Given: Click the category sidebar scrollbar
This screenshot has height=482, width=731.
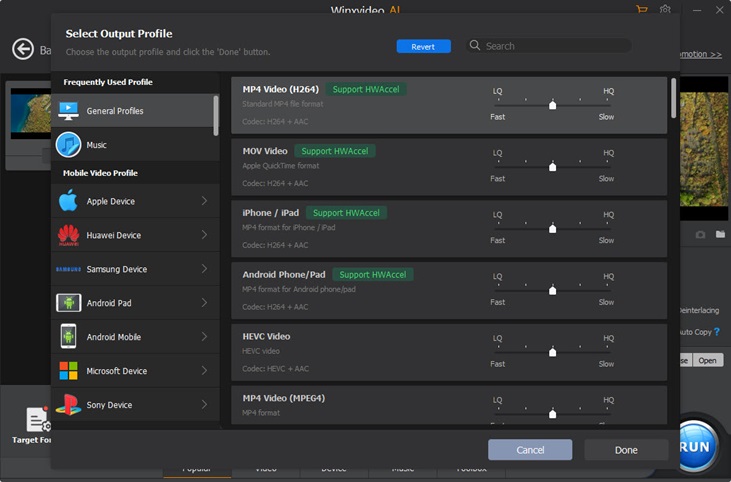Looking at the screenshot, I should (x=216, y=116).
